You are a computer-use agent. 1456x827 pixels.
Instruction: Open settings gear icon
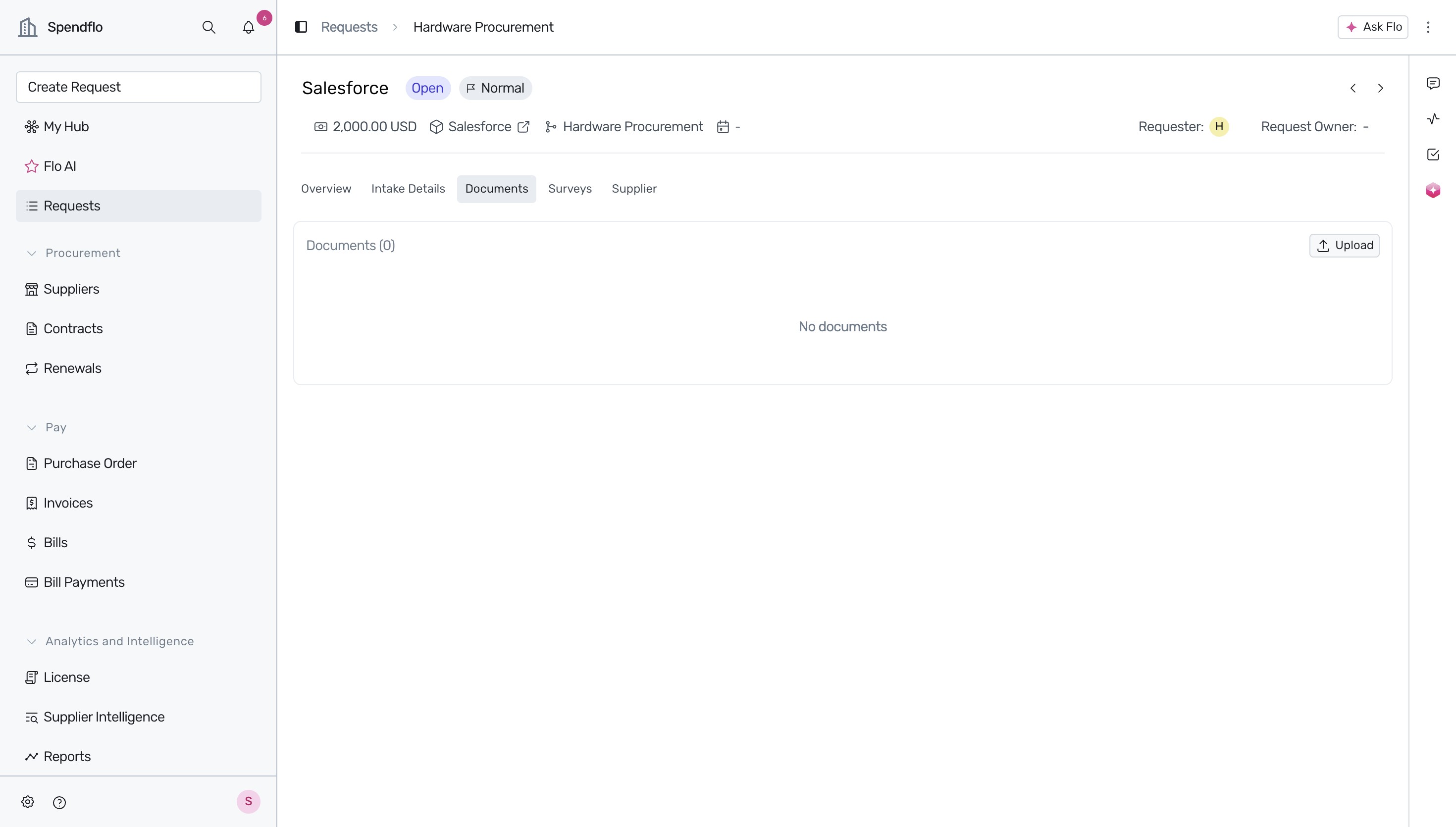pyautogui.click(x=28, y=802)
